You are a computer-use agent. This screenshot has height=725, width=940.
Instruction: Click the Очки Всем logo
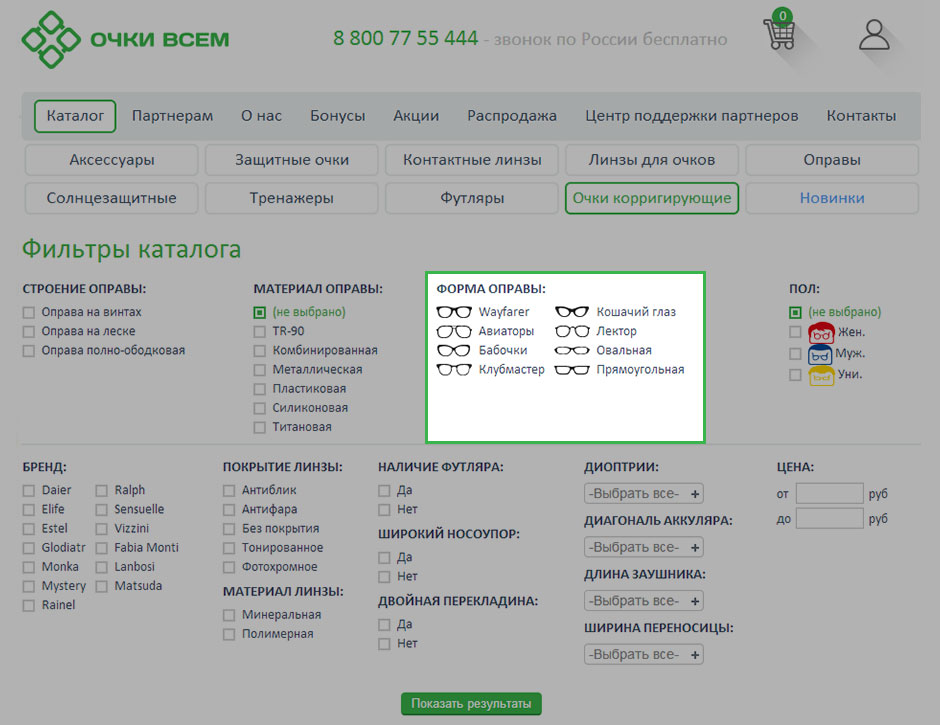point(126,40)
